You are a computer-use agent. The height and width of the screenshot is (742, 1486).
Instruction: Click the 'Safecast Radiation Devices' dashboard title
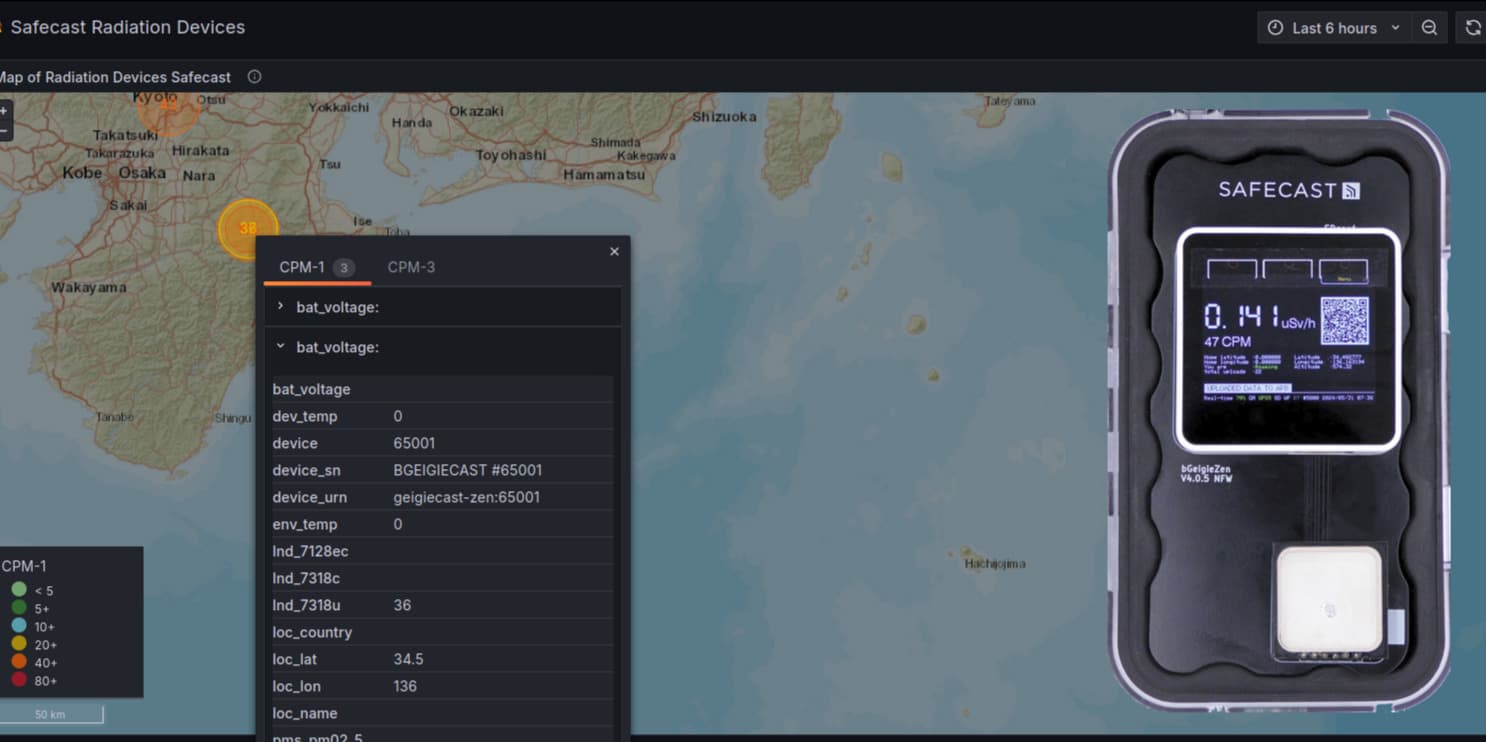(x=127, y=27)
